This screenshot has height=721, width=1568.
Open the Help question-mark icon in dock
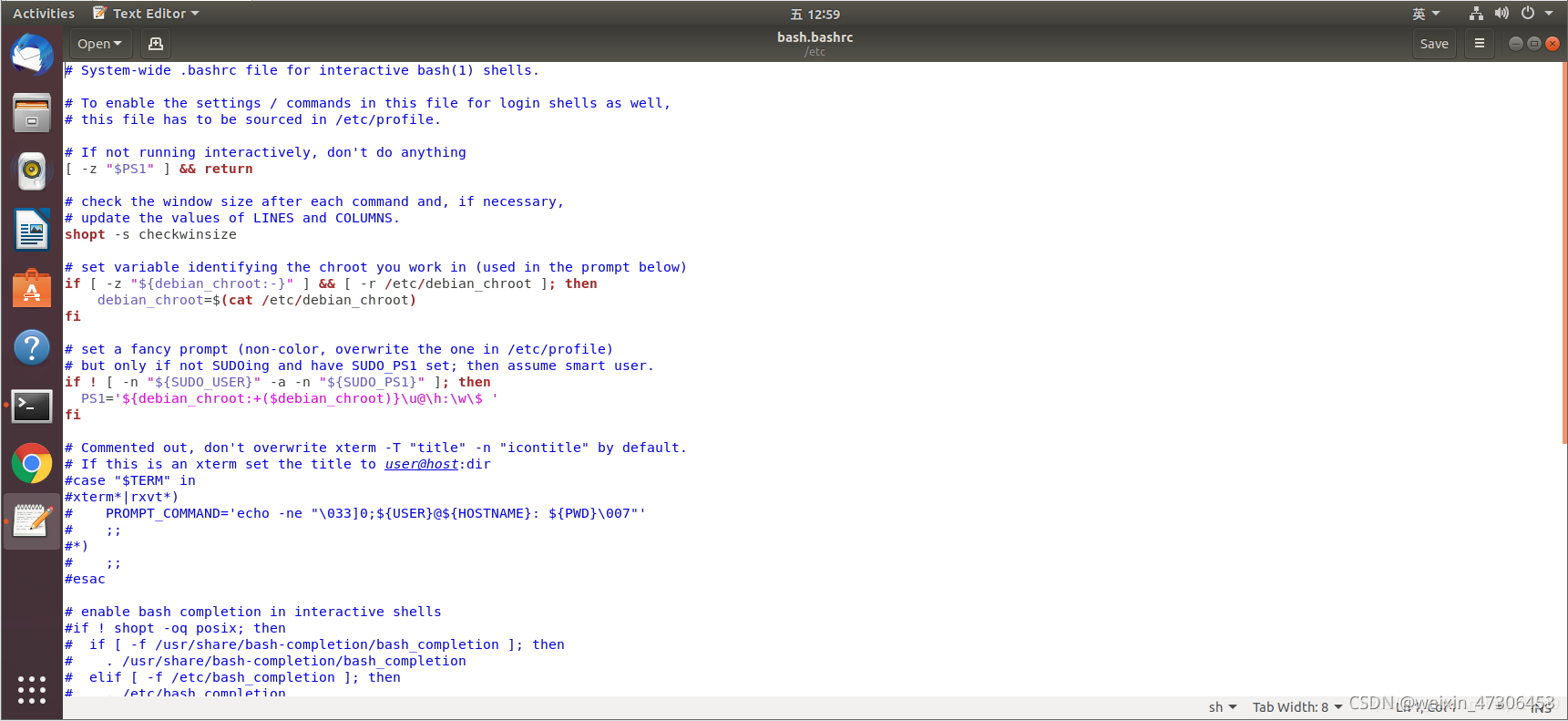point(32,347)
